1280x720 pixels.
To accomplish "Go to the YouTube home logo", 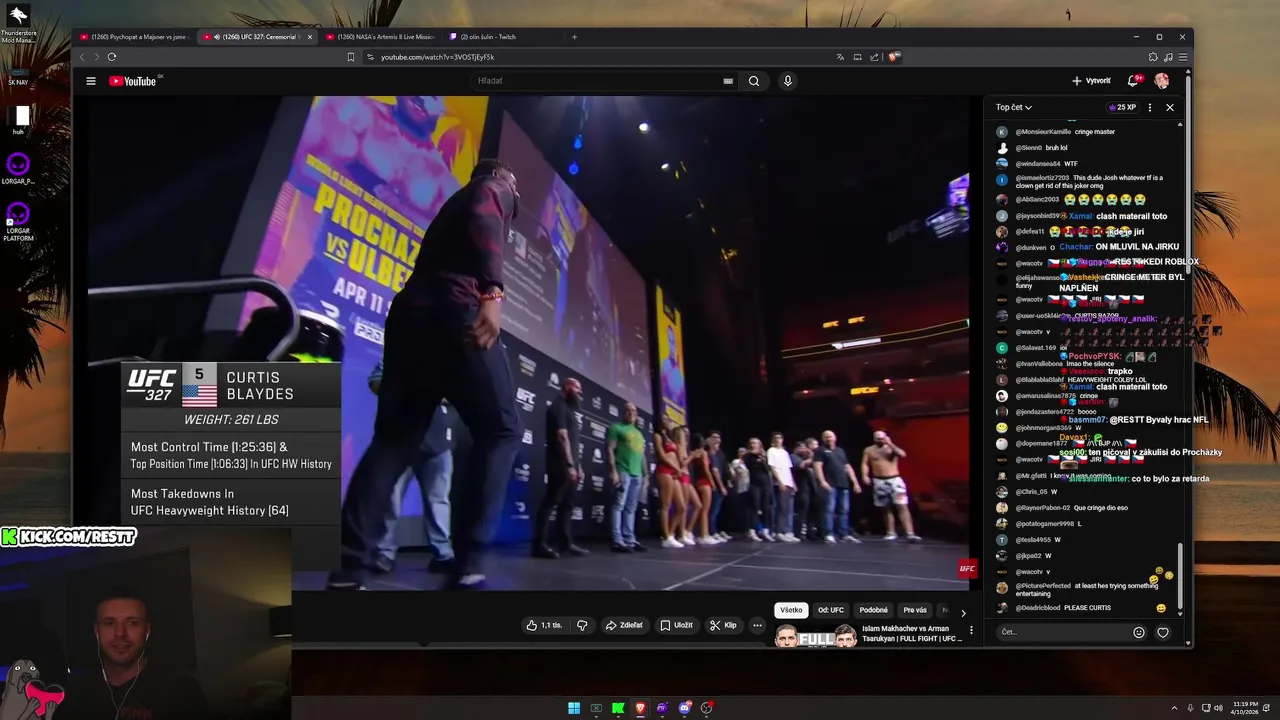I will (133, 81).
